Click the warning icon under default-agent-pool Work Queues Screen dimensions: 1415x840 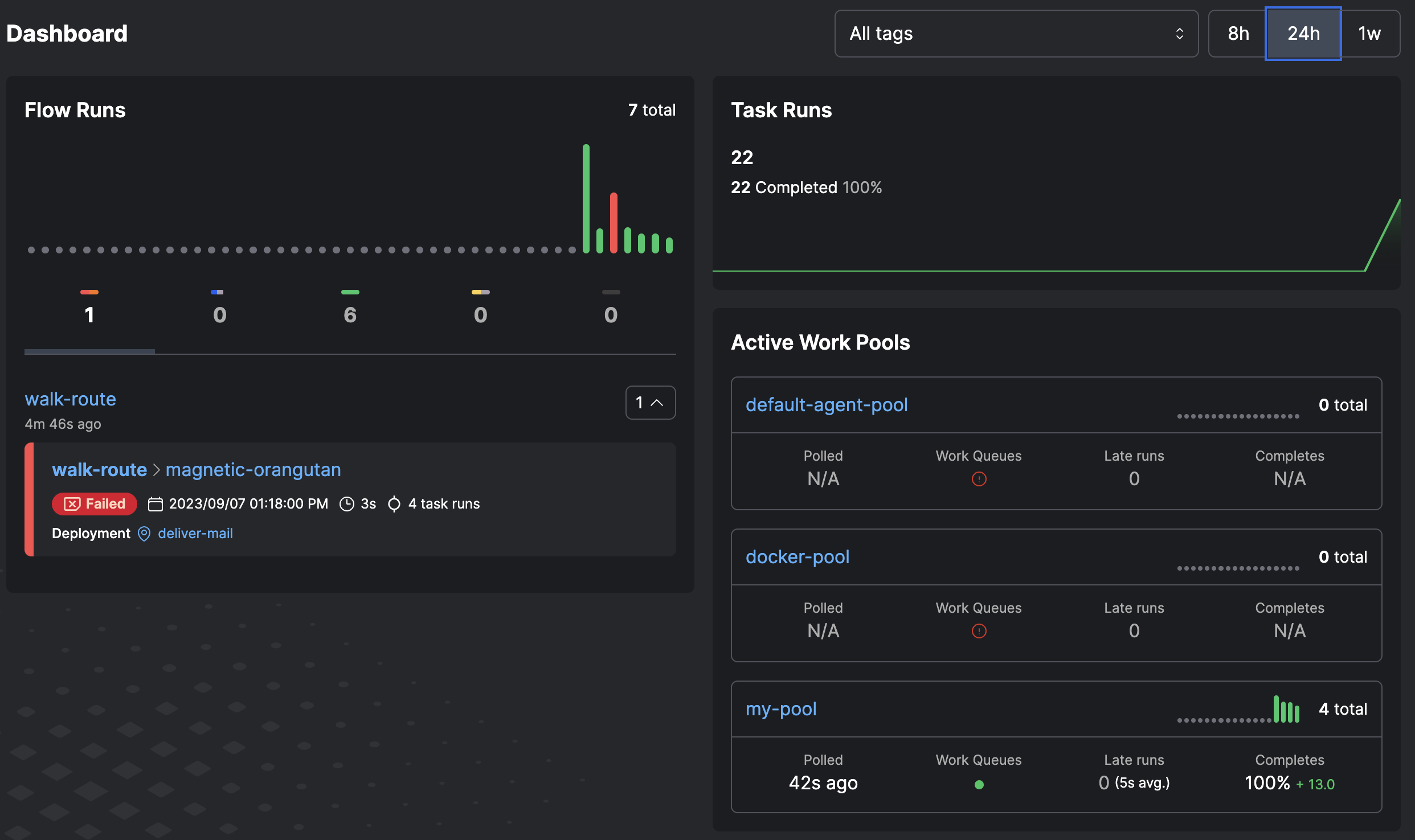978,479
